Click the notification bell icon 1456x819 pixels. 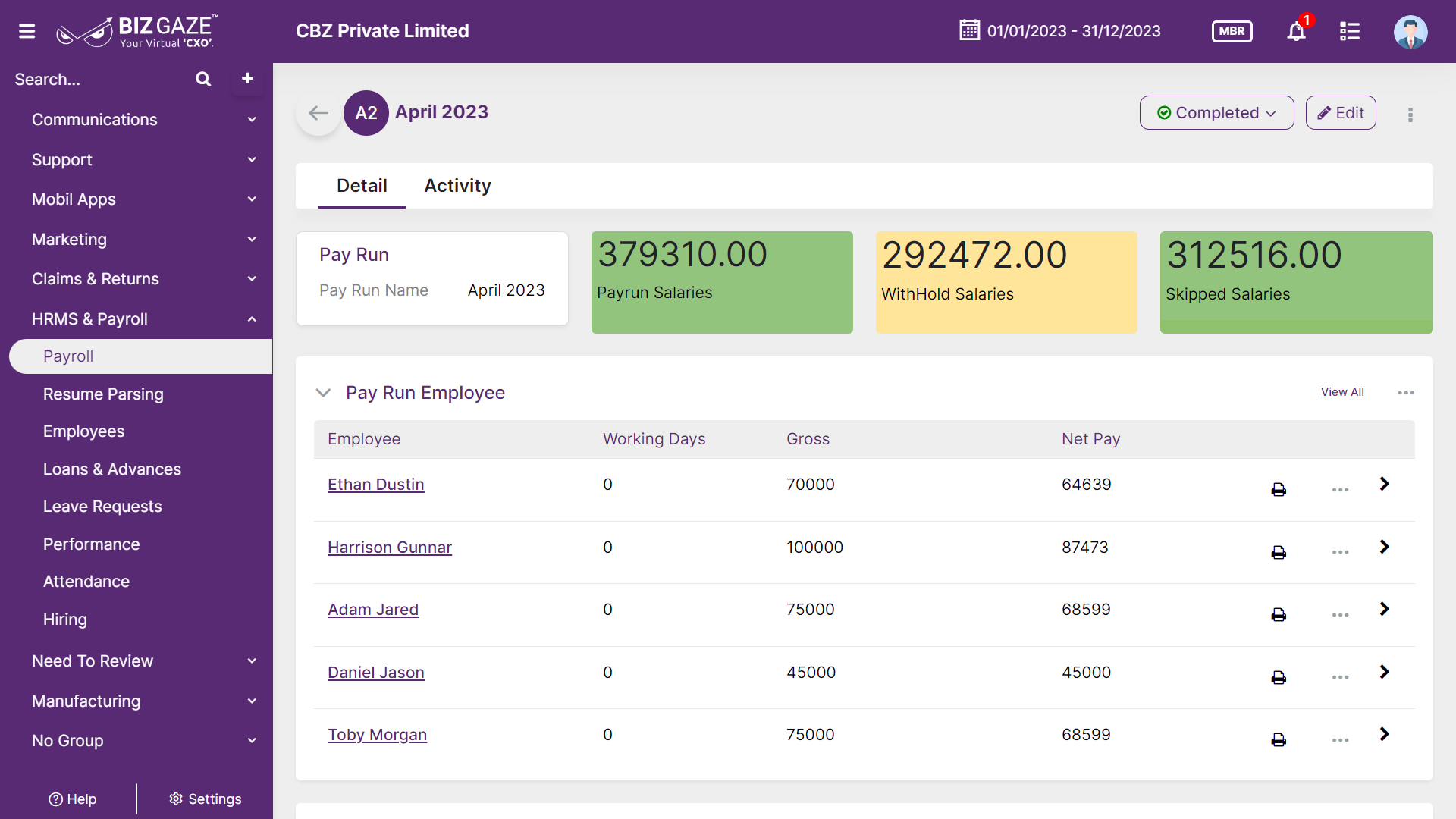pos(1297,31)
